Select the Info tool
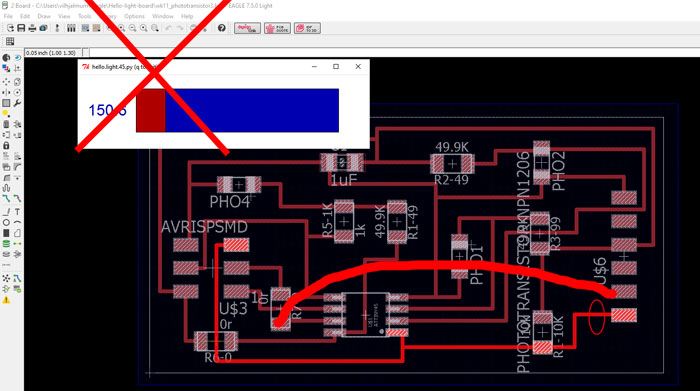700x391 pixels. (x=6, y=58)
